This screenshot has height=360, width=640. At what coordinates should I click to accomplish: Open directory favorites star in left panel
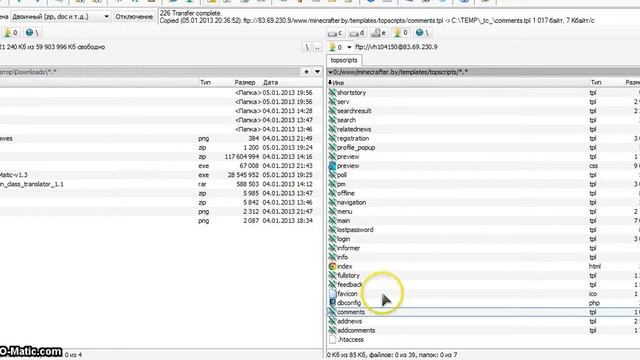[x=307, y=72]
